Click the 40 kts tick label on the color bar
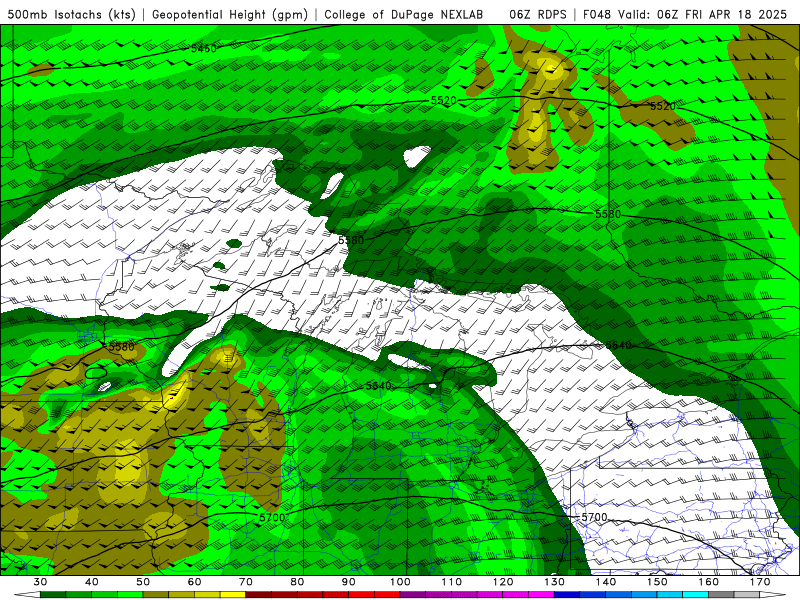 [x=91, y=582]
